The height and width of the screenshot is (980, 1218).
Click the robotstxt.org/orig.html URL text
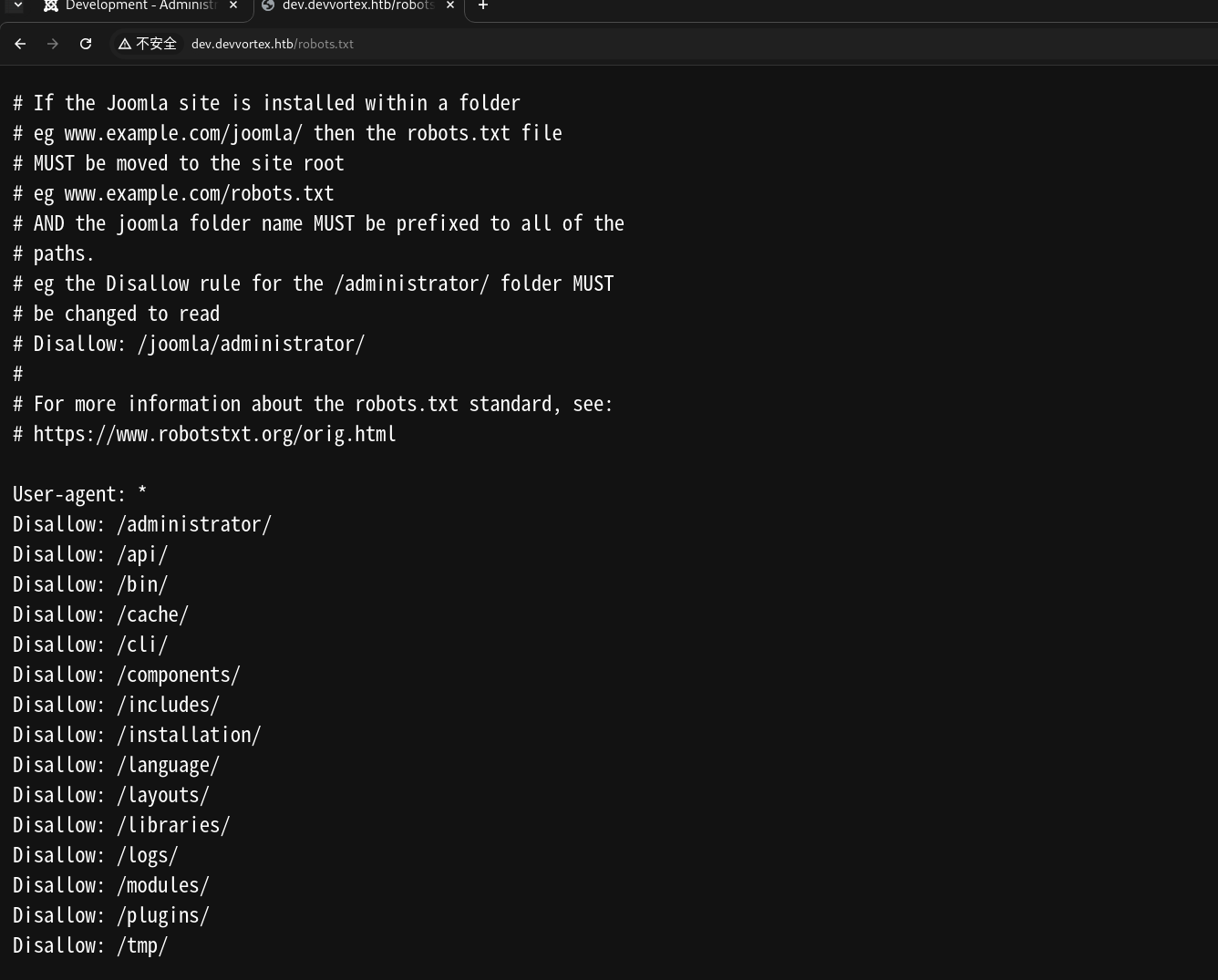tap(214, 434)
